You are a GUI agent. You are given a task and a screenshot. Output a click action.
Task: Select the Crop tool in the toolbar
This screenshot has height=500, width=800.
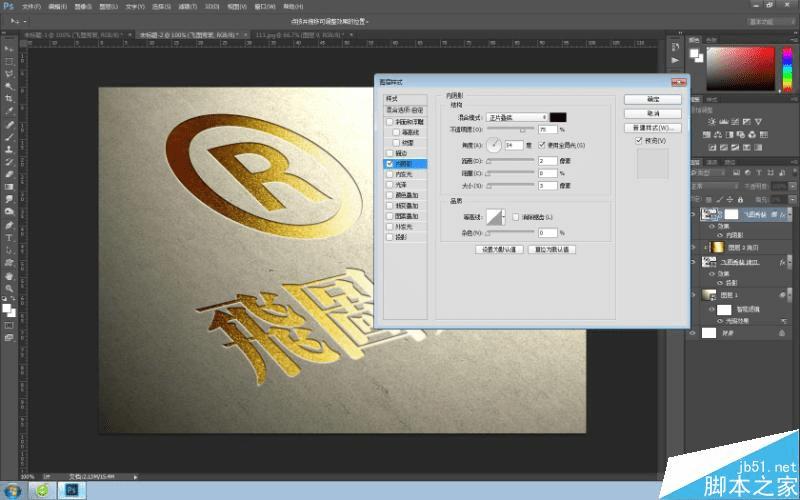coord(9,98)
